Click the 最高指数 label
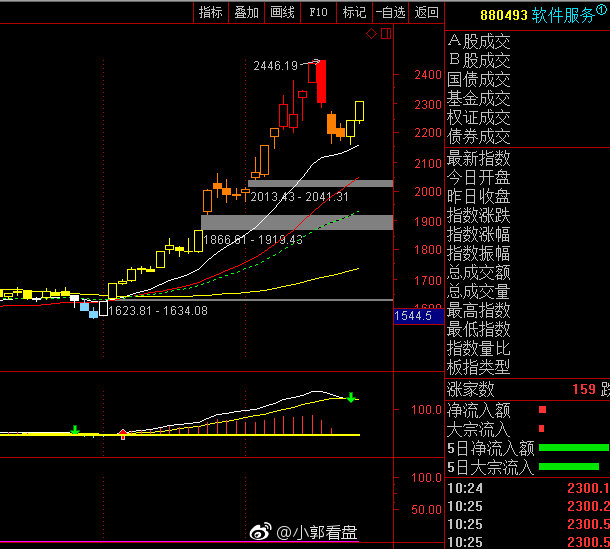This screenshot has width=610, height=549. pos(479,310)
